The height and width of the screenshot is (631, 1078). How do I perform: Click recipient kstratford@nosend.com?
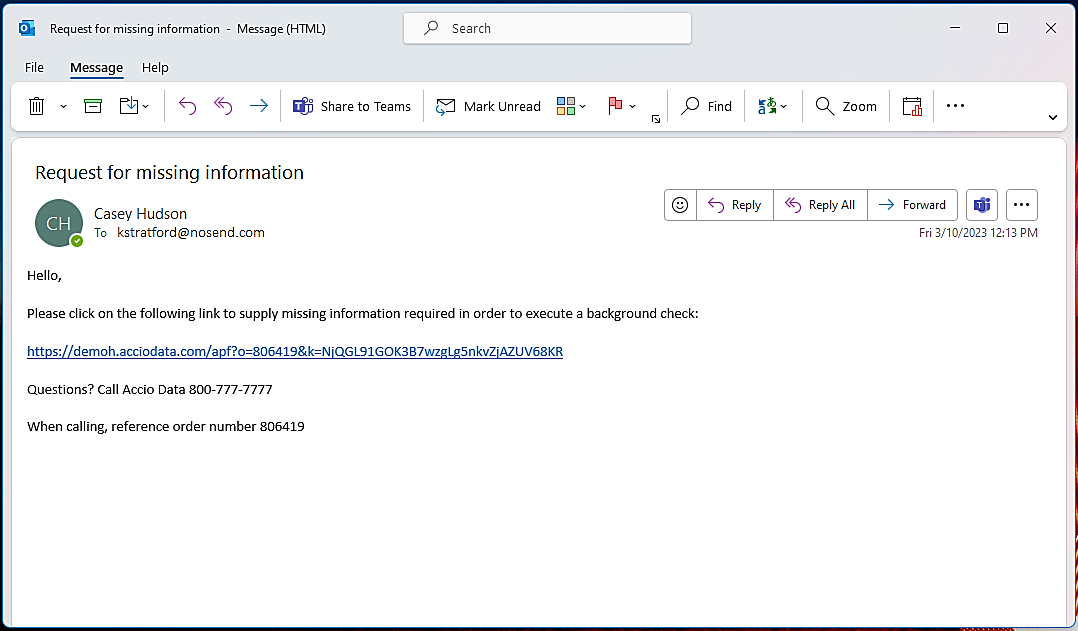(190, 232)
